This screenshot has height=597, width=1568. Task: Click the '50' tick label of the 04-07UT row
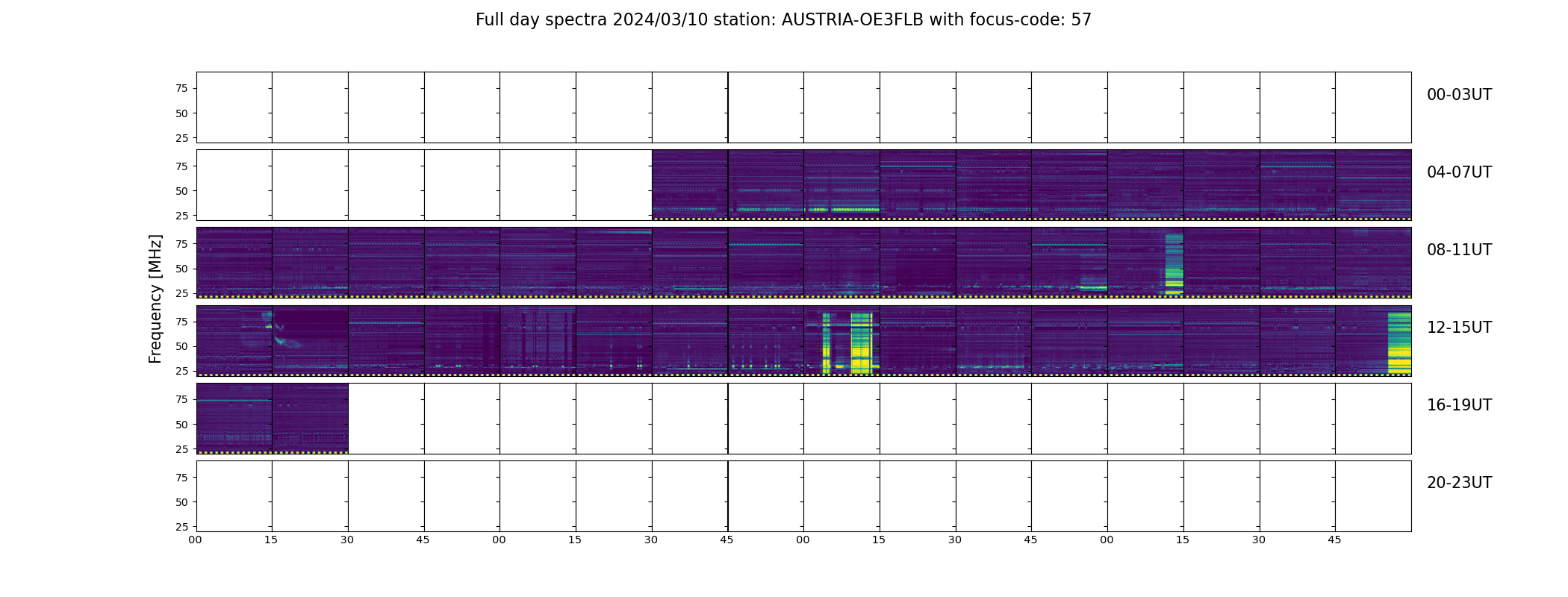181,191
